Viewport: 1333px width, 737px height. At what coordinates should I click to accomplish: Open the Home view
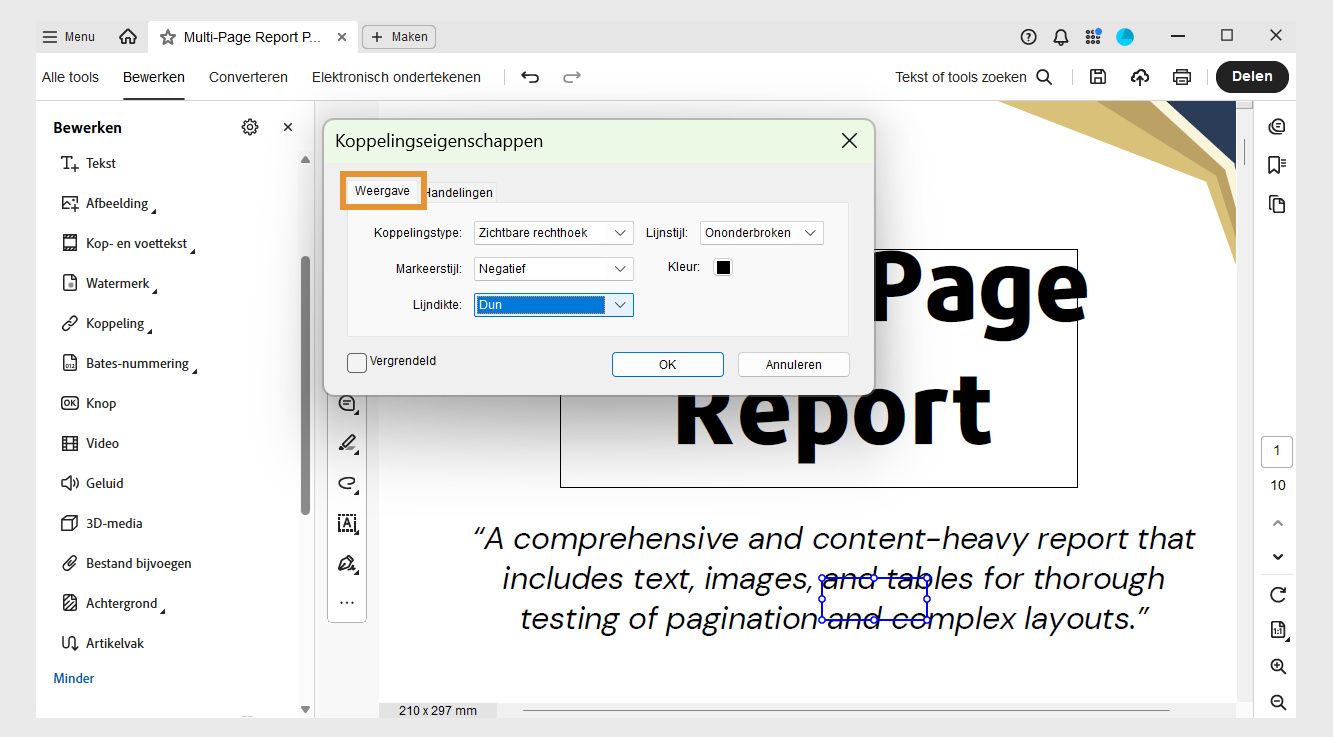pyautogui.click(x=128, y=37)
